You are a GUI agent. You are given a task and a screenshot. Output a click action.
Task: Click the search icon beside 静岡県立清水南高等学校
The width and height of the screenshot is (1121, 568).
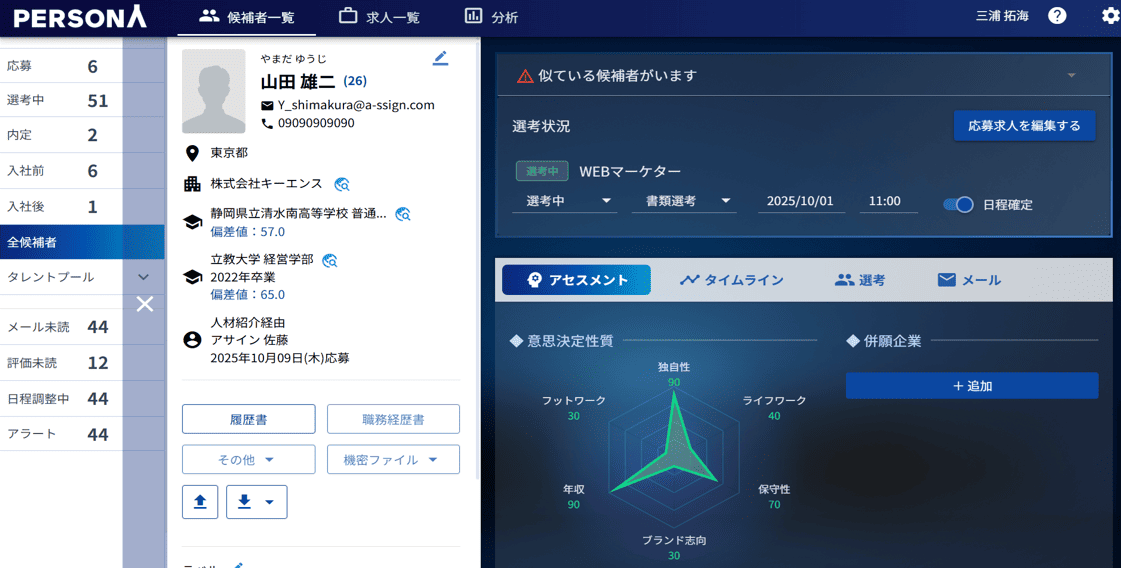[403, 214]
